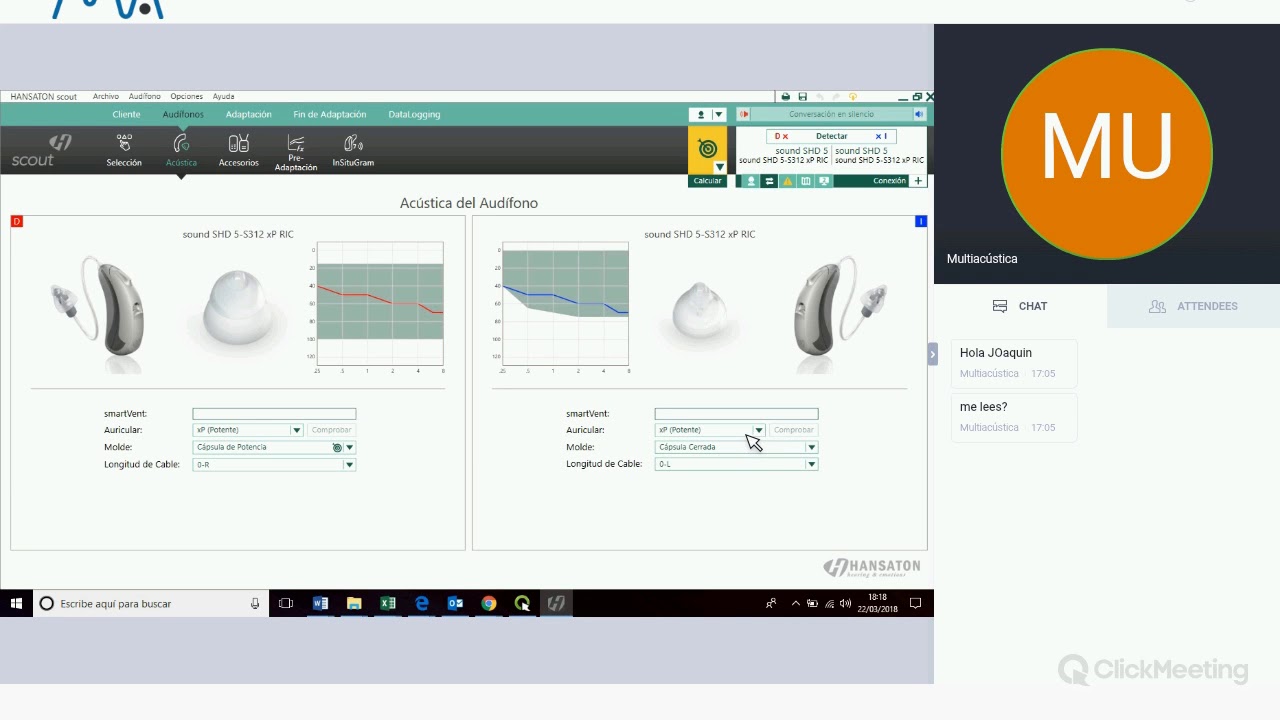Viewport: 1280px width, 720px height.
Task: Open the Ayuda menu
Action: [x=224, y=97]
